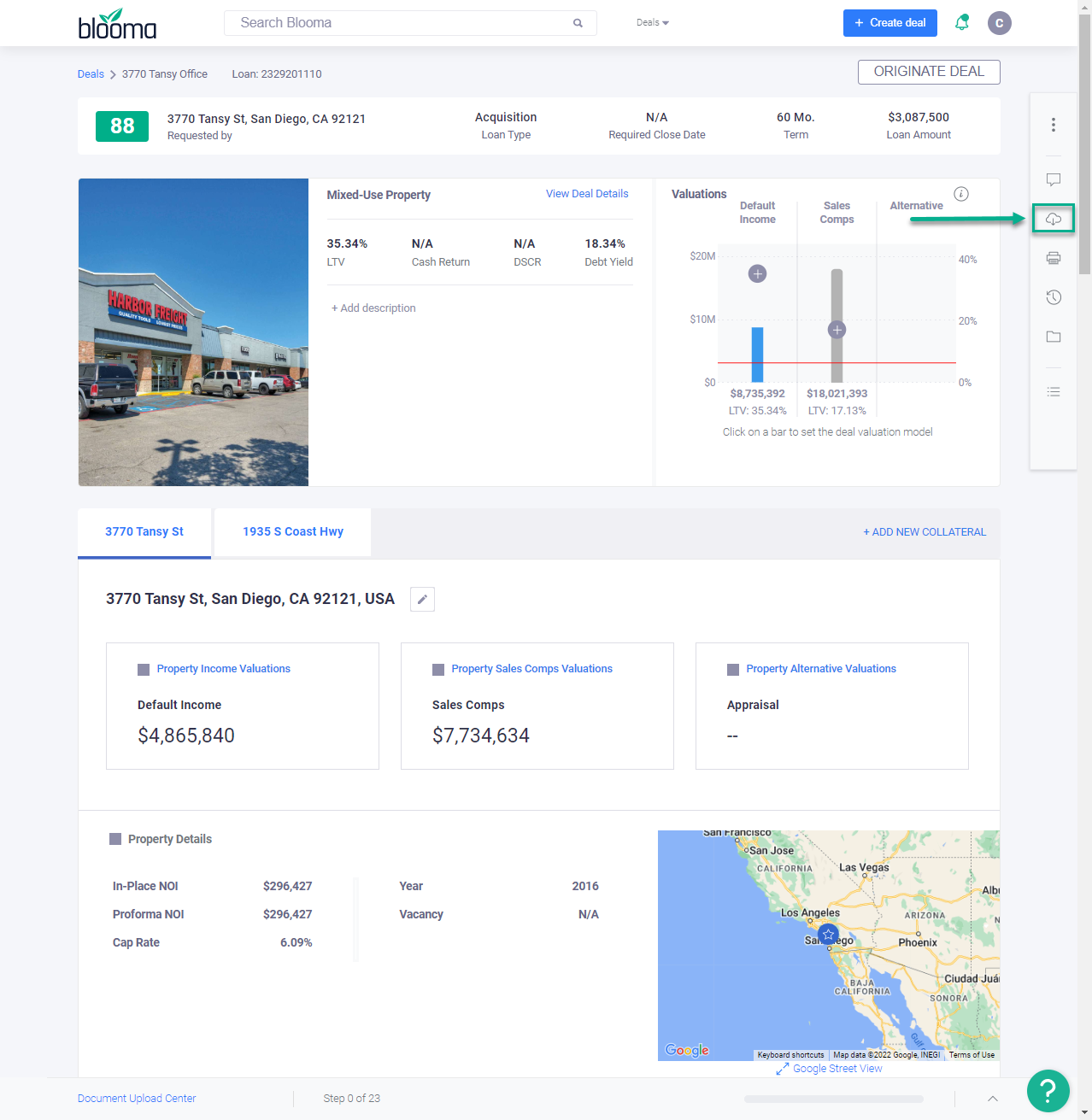Edit address with the pencil icon
The height and width of the screenshot is (1120, 1092).
pos(422,600)
